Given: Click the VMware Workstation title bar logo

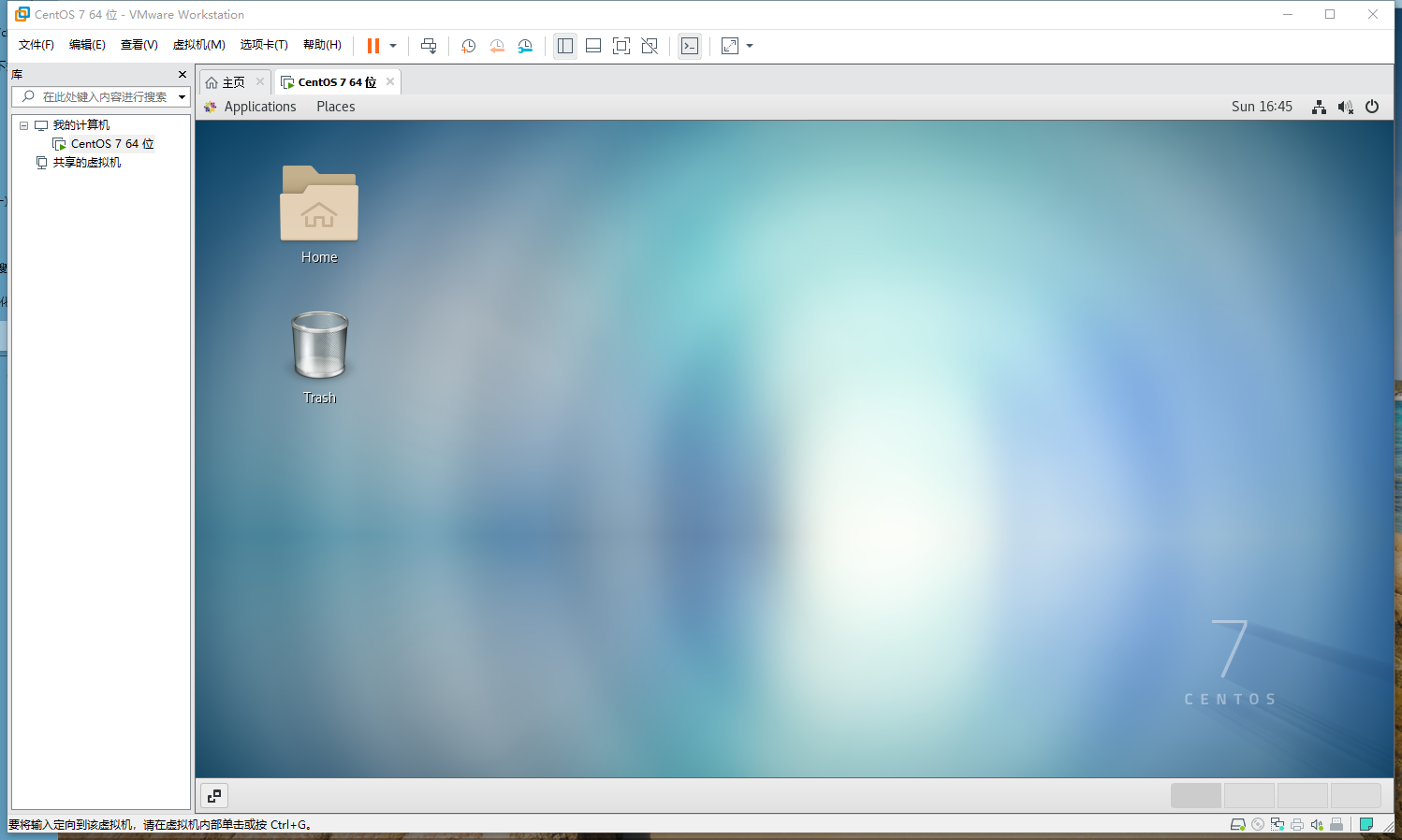Looking at the screenshot, I should click(22, 14).
